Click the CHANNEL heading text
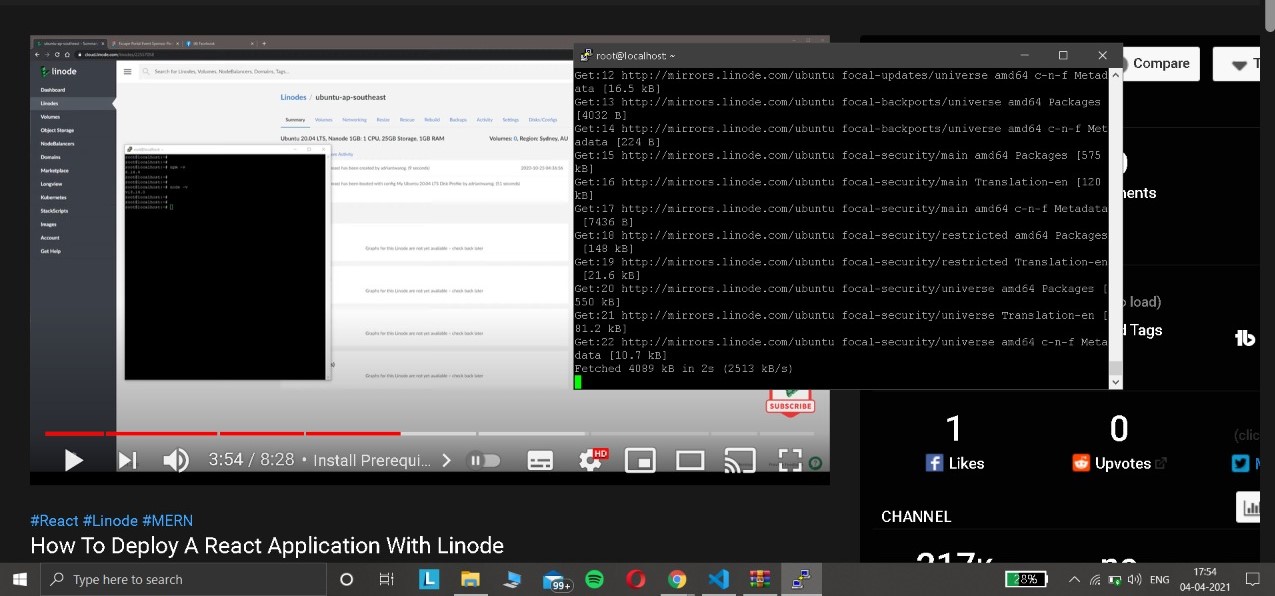 click(916, 516)
